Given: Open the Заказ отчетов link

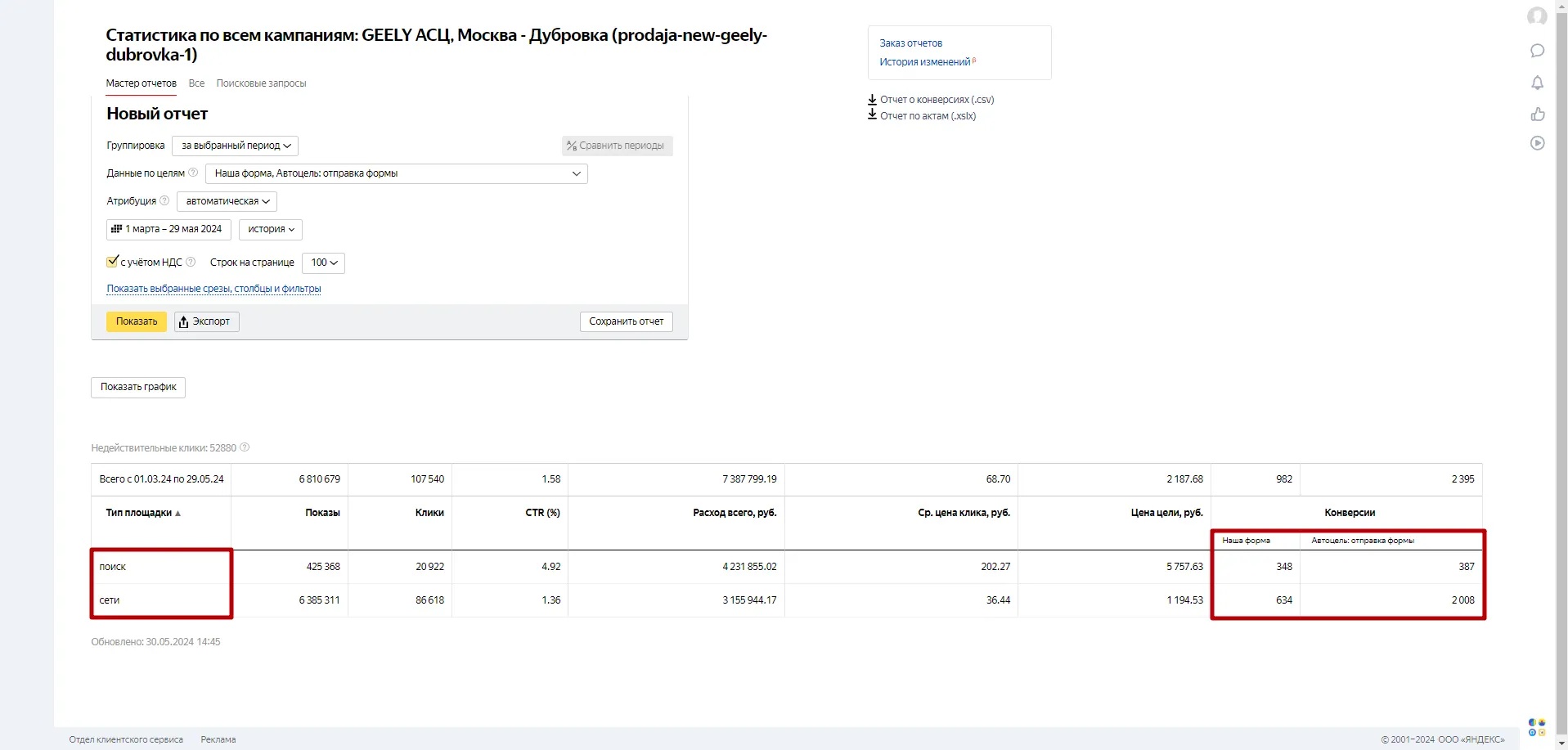Looking at the screenshot, I should [x=910, y=43].
